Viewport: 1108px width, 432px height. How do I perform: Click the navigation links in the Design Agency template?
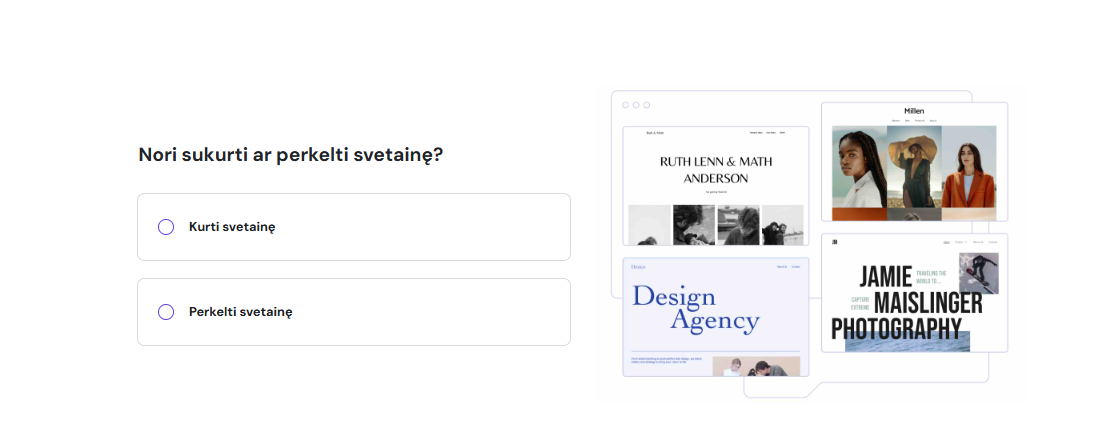tap(788, 267)
